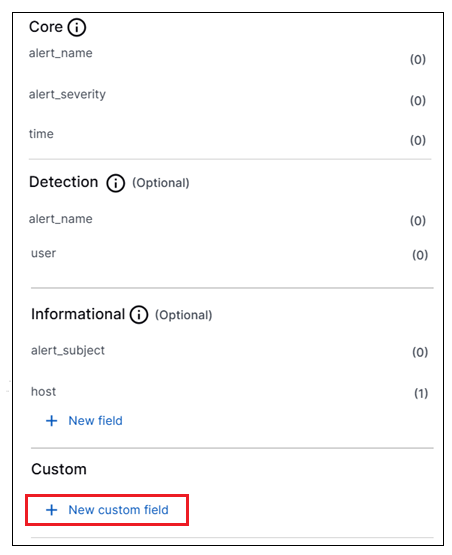Click the Custom section heading
This screenshot has width=452, height=555.
(59, 469)
